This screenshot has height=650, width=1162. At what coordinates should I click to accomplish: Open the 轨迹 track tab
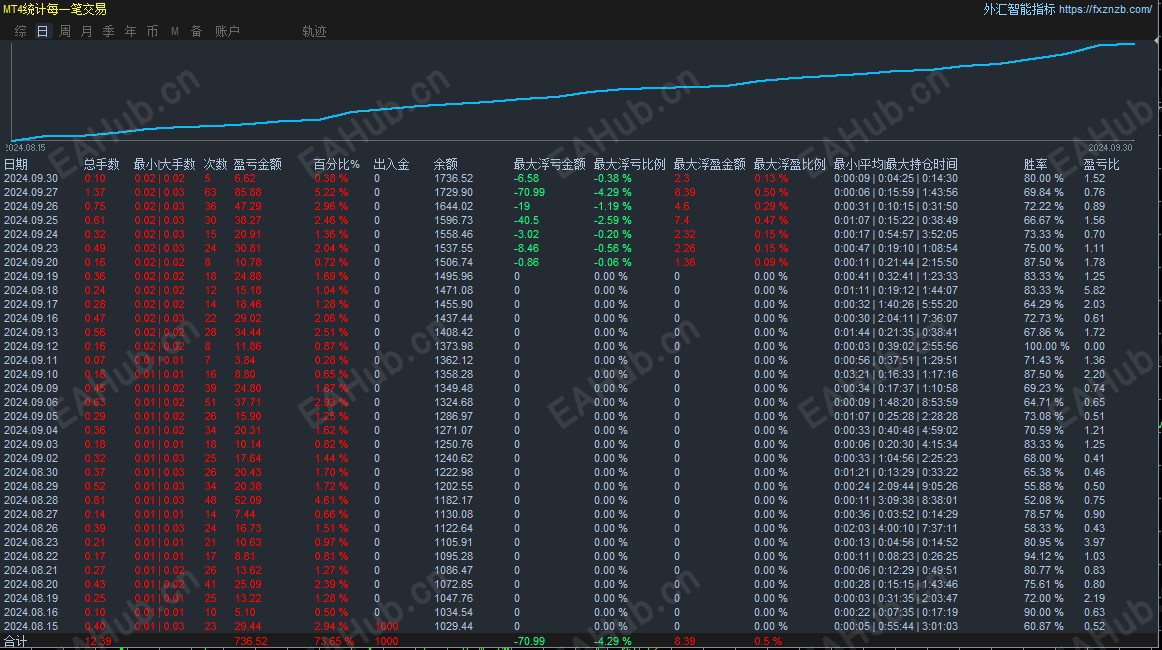pos(314,31)
